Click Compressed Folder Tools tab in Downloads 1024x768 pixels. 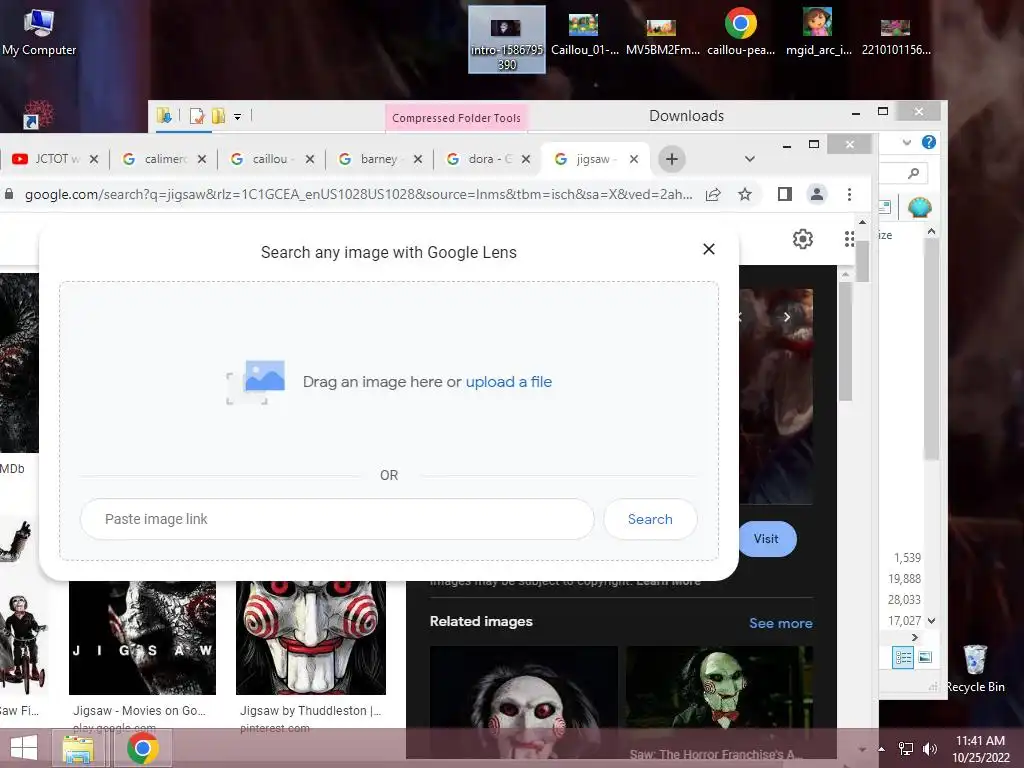(x=456, y=118)
